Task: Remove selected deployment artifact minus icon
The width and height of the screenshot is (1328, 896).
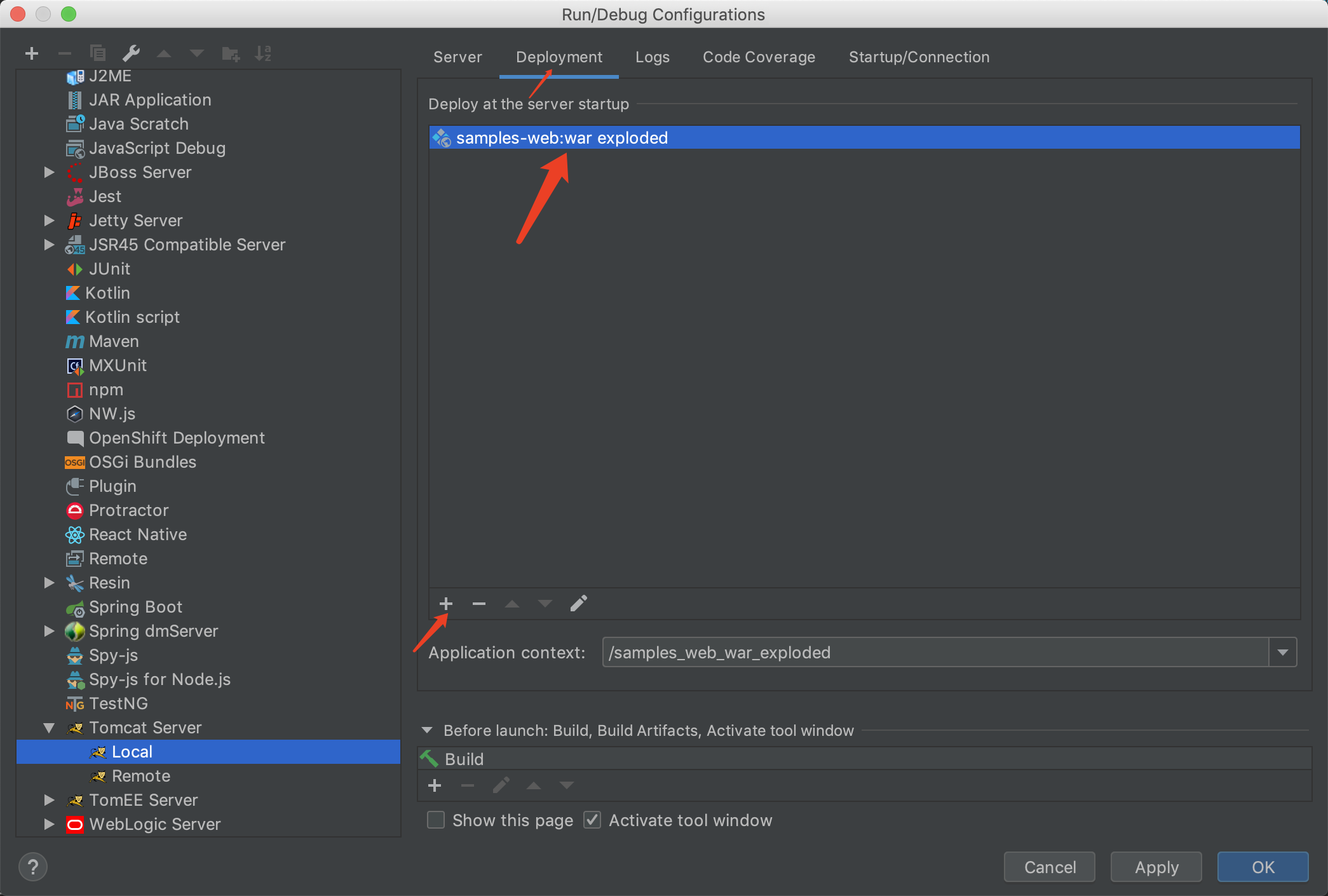Action: click(x=479, y=604)
